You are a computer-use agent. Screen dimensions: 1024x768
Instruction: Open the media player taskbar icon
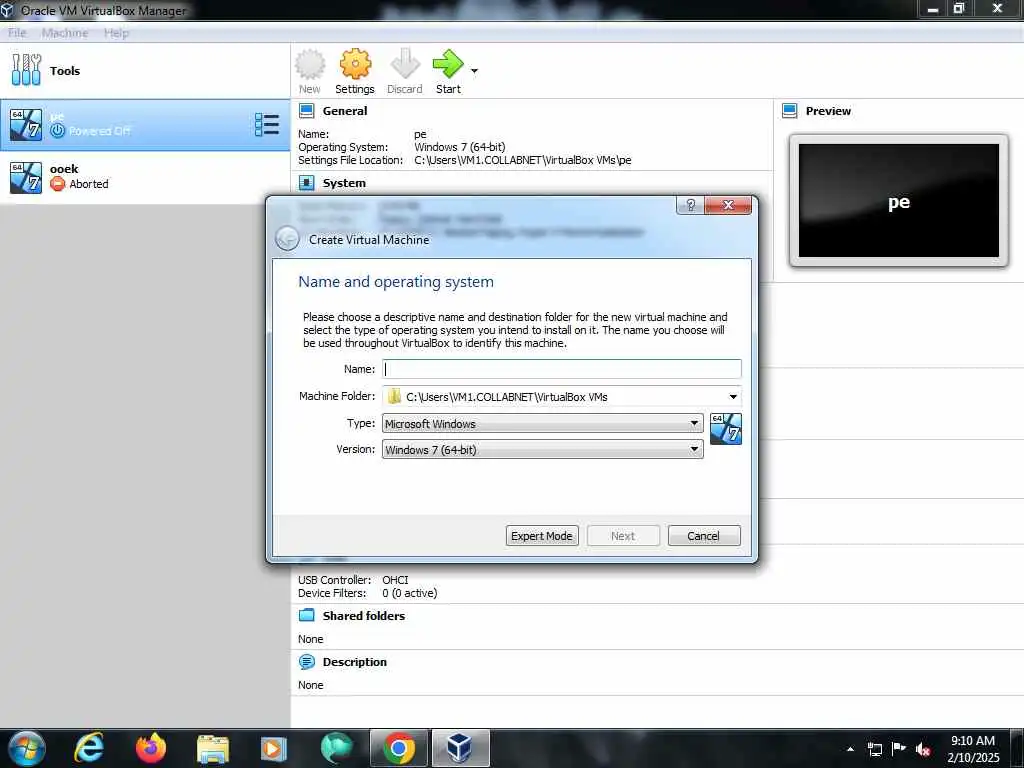(x=274, y=750)
